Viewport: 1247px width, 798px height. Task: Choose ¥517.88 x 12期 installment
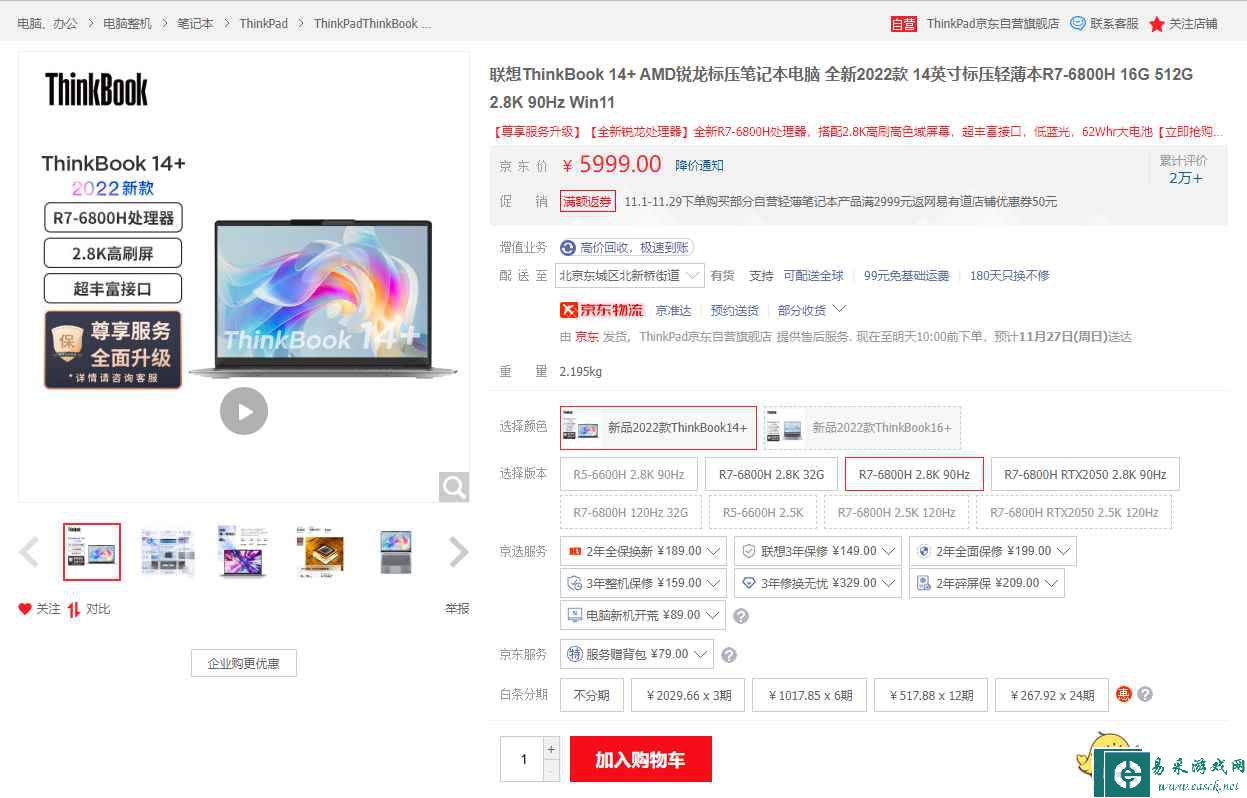pos(931,695)
